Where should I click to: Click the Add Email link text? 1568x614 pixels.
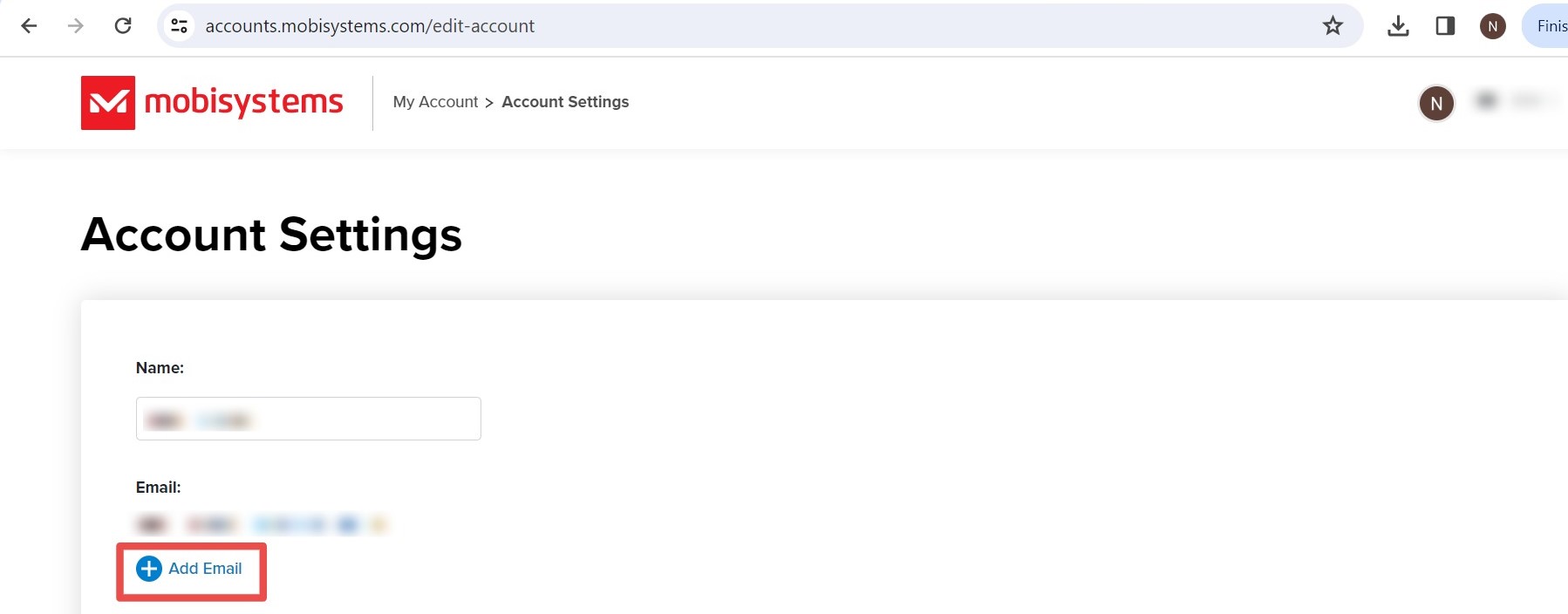pos(205,569)
